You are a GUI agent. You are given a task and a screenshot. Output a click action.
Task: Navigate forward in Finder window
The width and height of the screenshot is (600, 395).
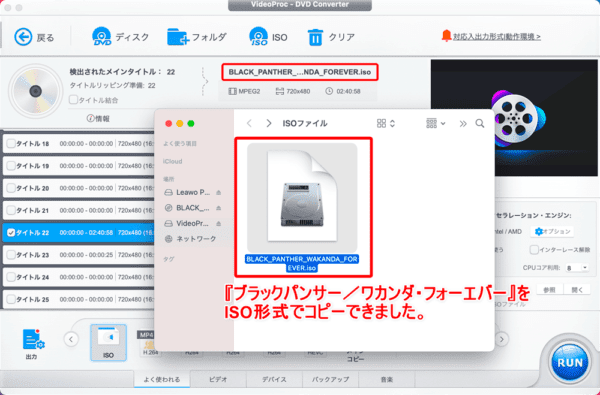[269, 123]
